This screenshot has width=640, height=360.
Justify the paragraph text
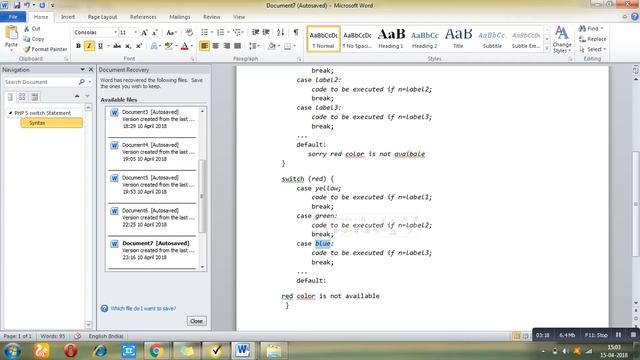tap(237, 46)
